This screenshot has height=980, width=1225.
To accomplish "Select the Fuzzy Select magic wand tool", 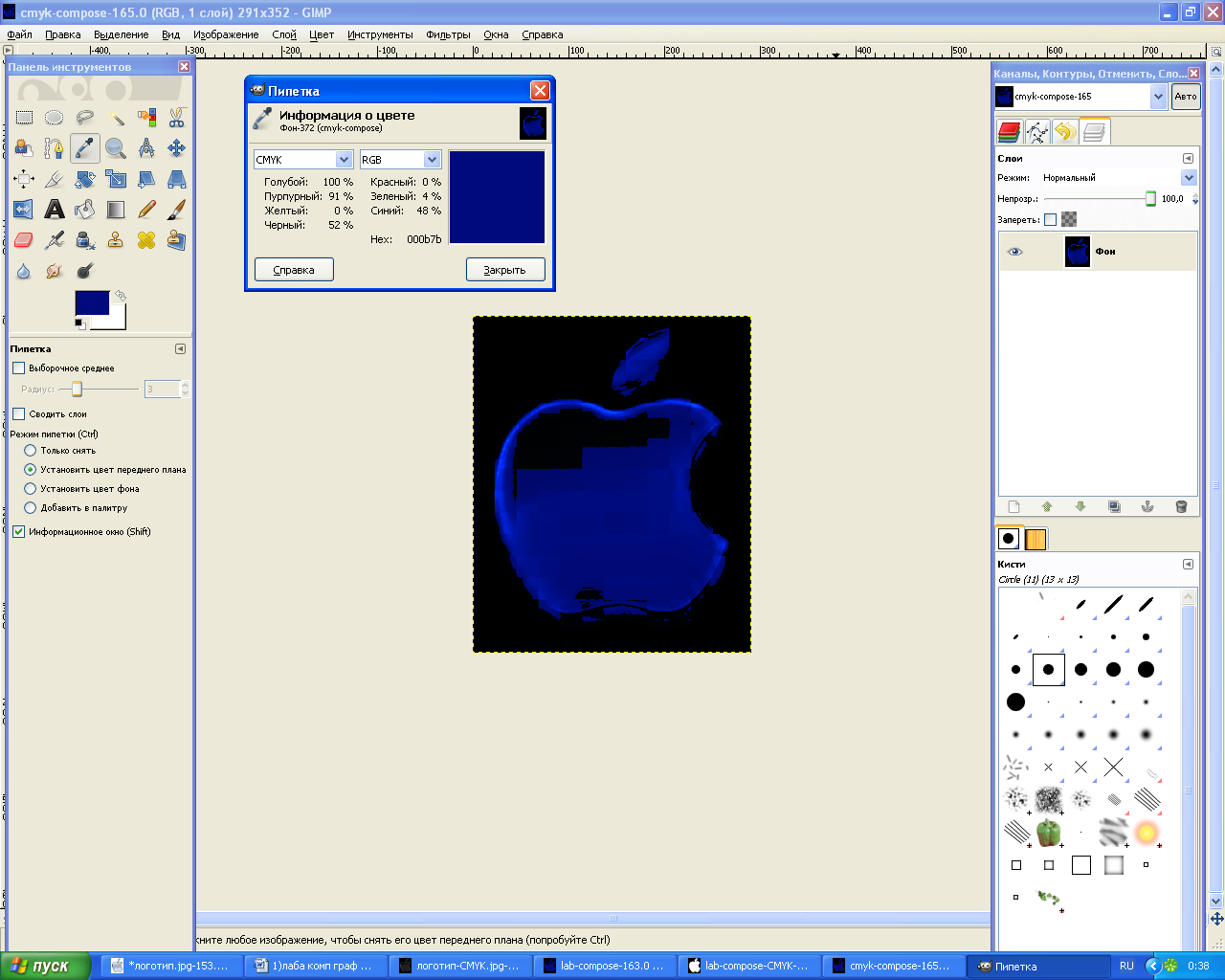I will coord(116,118).
